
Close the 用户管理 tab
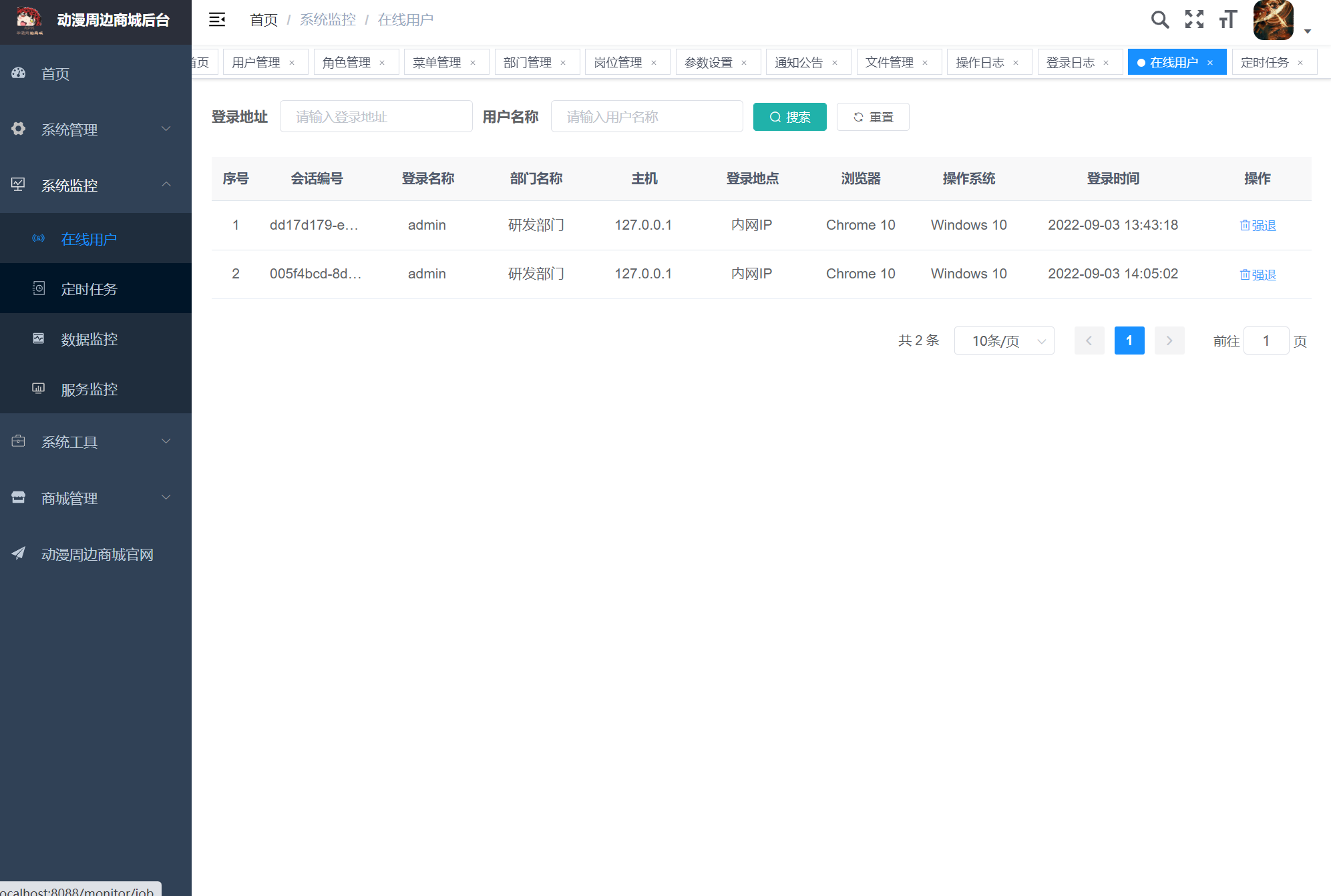[292, 63]
